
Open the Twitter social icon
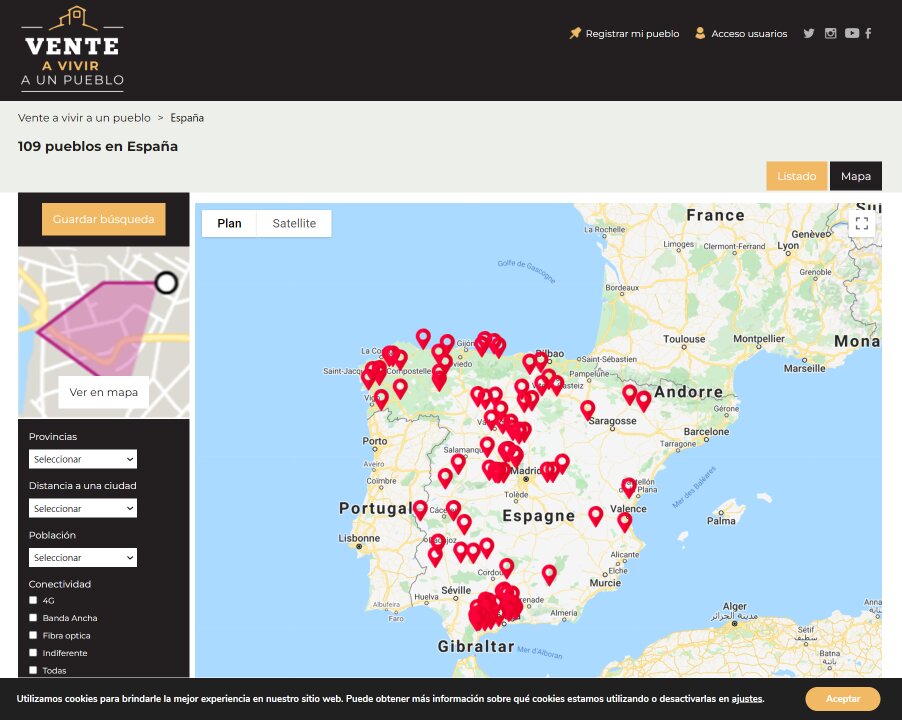tap(808, 33)
